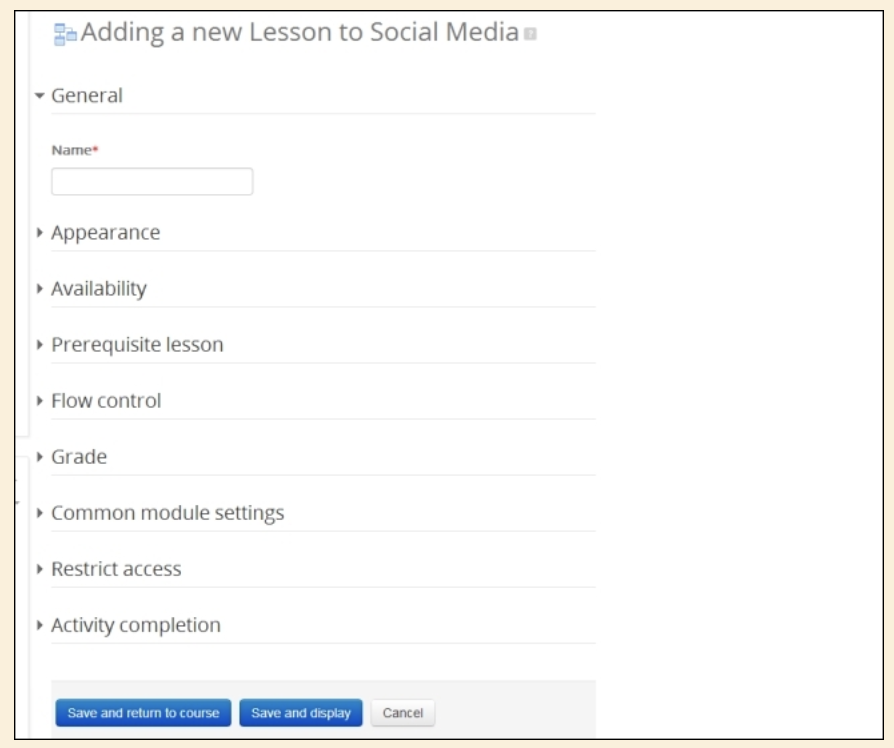Expand the Grade settings heading

(x=79, y=456)
